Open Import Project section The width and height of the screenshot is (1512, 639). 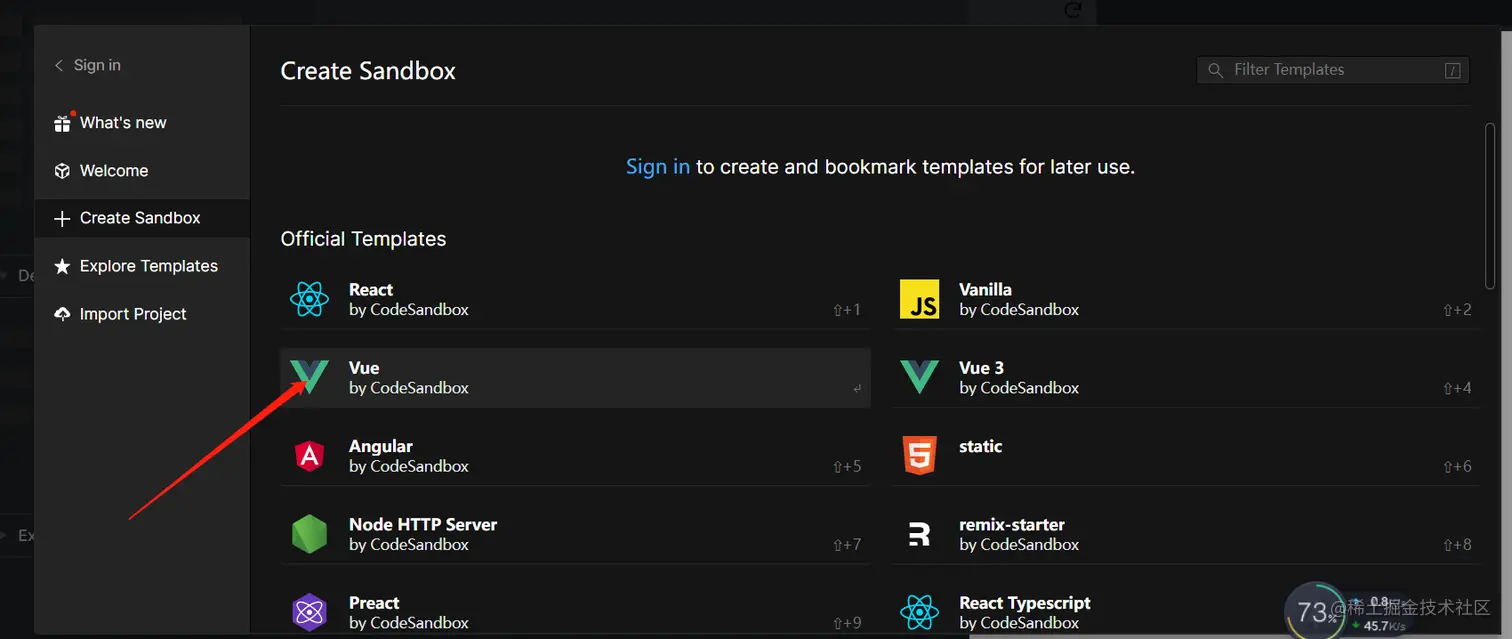[141, 314]
